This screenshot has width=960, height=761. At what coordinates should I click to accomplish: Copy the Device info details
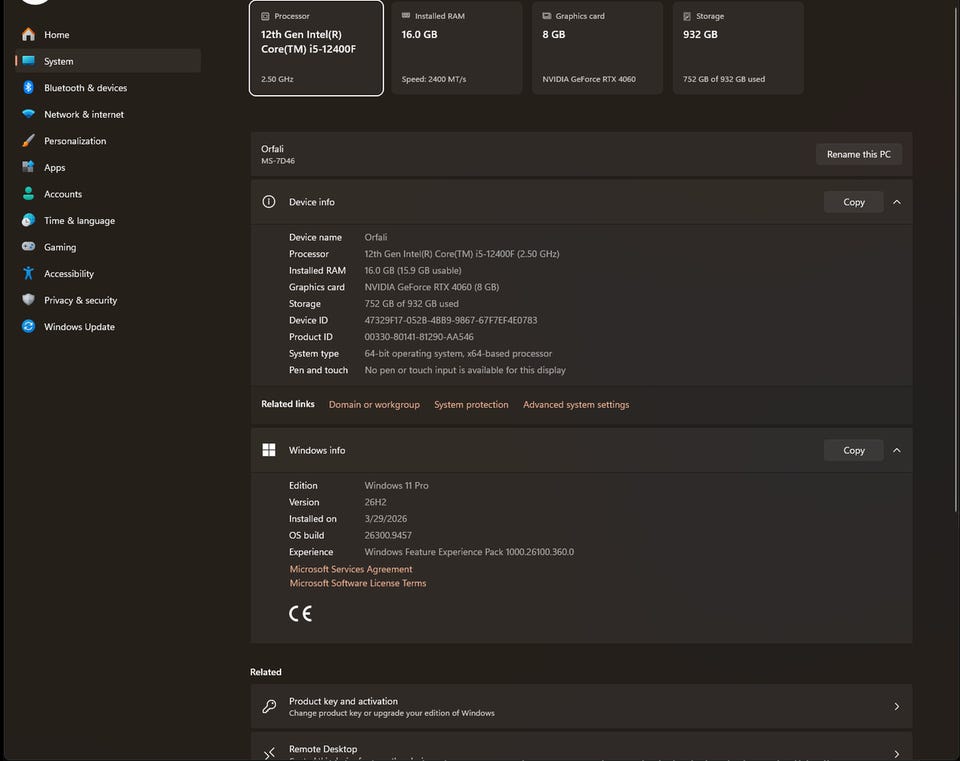tap(853, 202)
